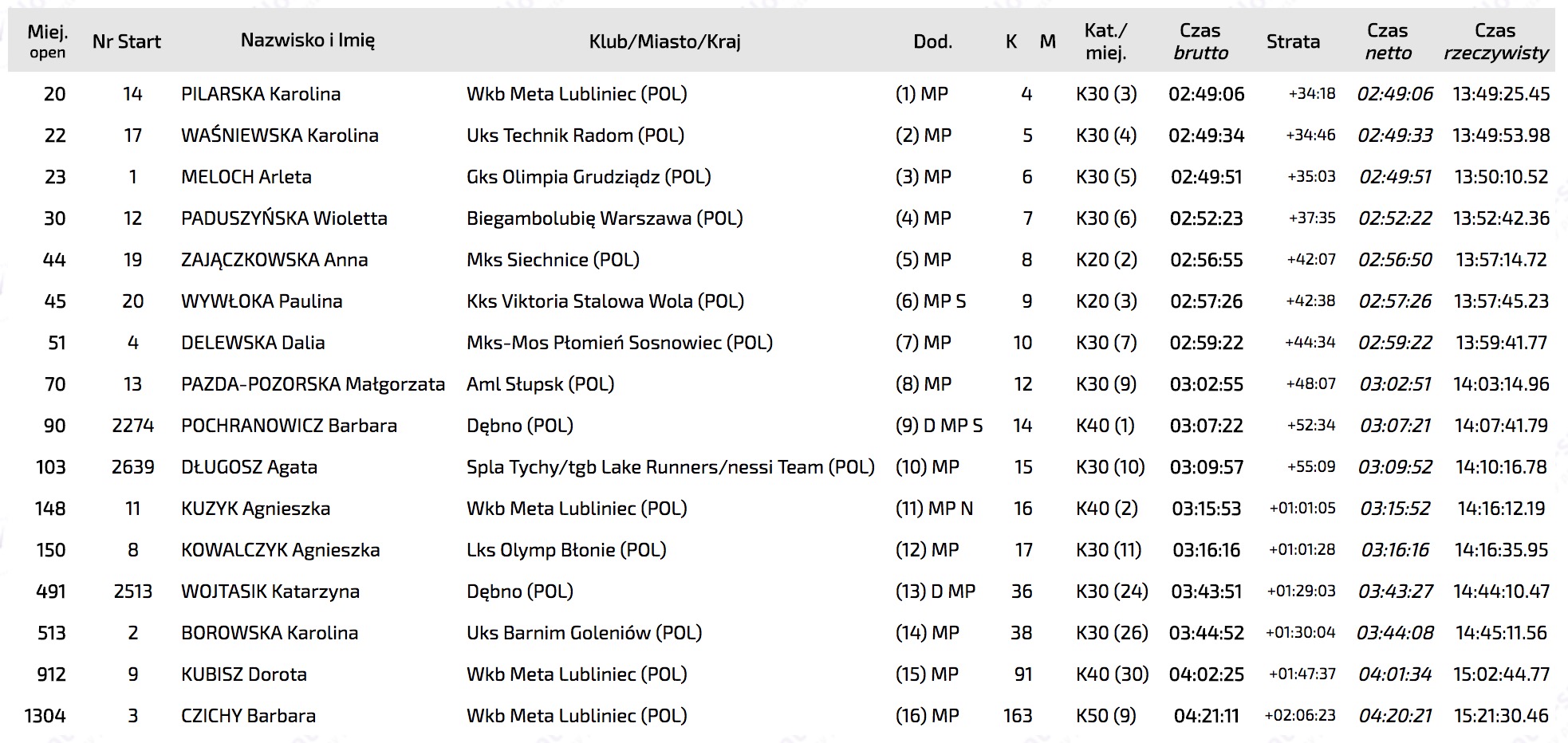Click the club "Uks Technik Radom (POL)"
1568x743 pixels.
tap(575, 136)
